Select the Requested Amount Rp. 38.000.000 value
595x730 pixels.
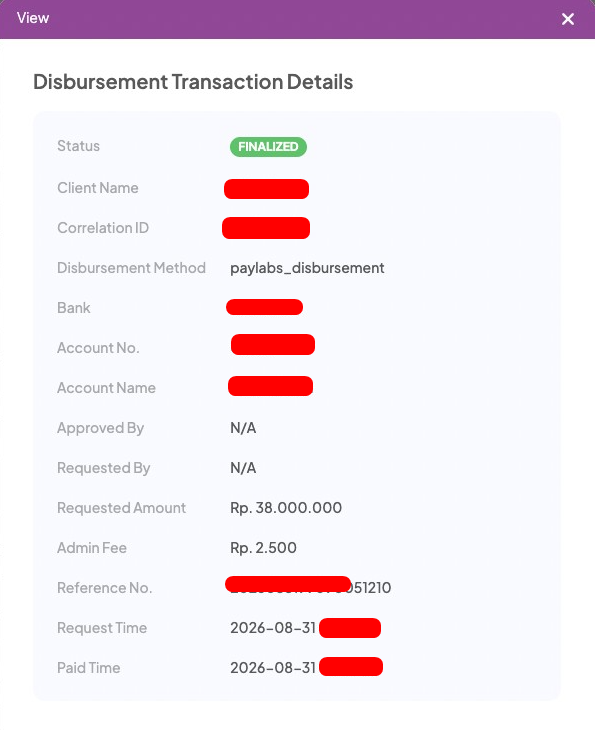click(x=286, y=508)
